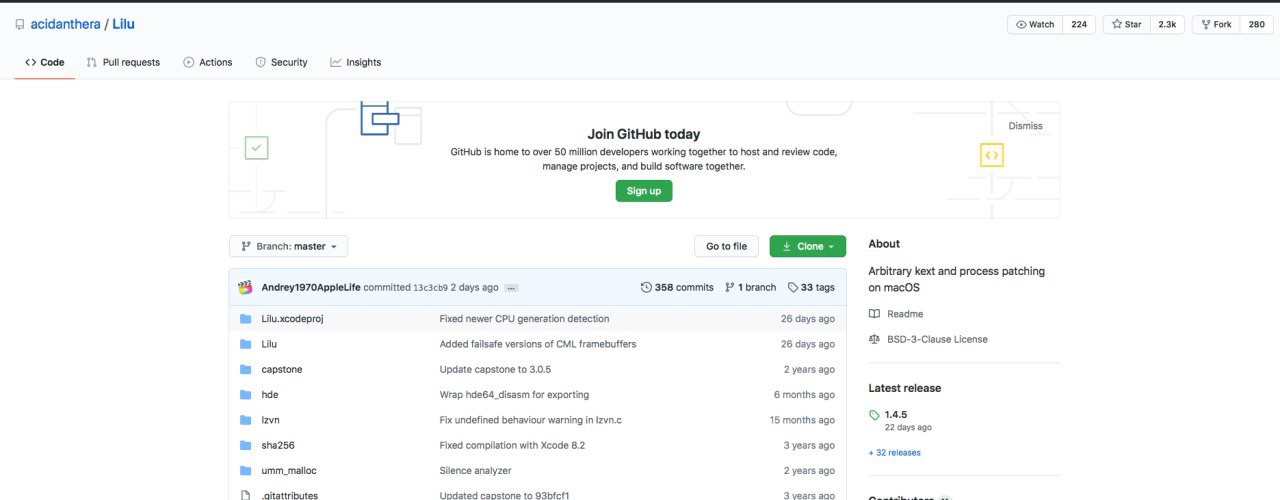Click the Lilu folder icon
The height and width of the screenshot is (500, 1280).
pos(245,344)
